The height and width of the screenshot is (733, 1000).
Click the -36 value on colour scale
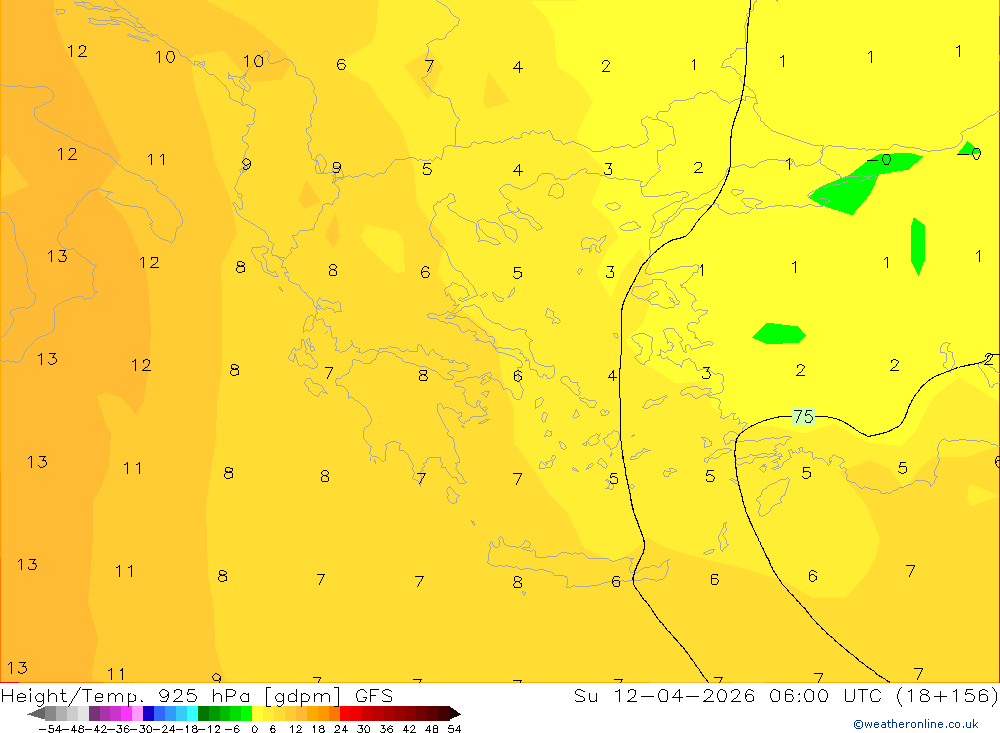(x=119, y=729)
